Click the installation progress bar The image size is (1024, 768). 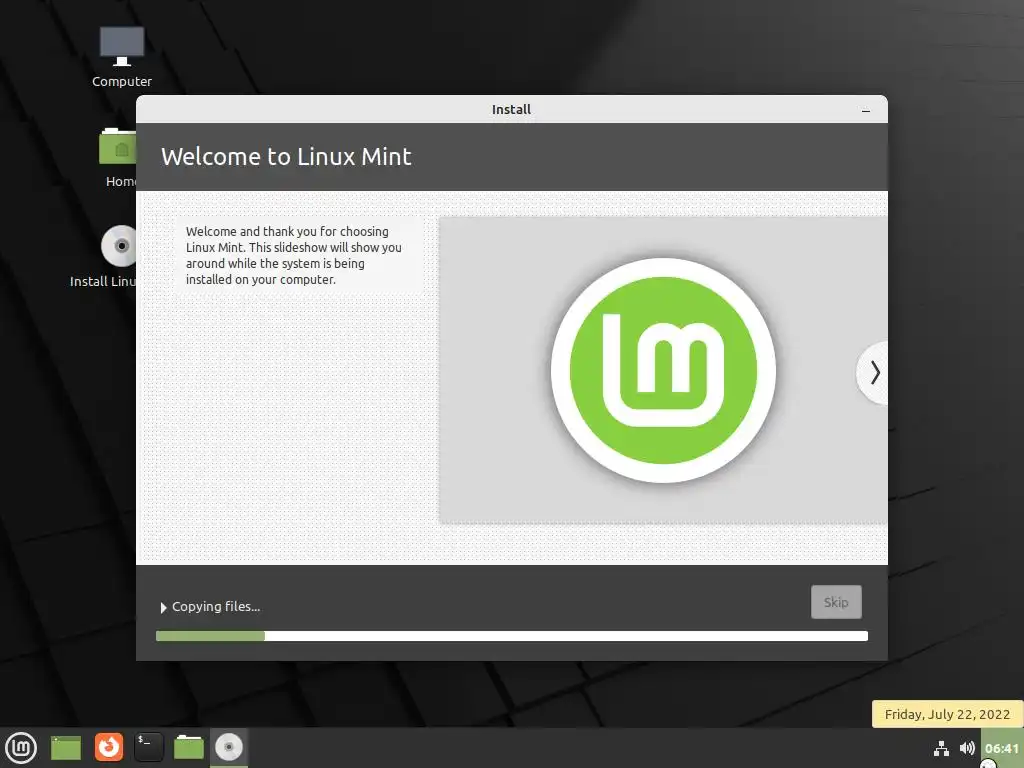point(512,636)
